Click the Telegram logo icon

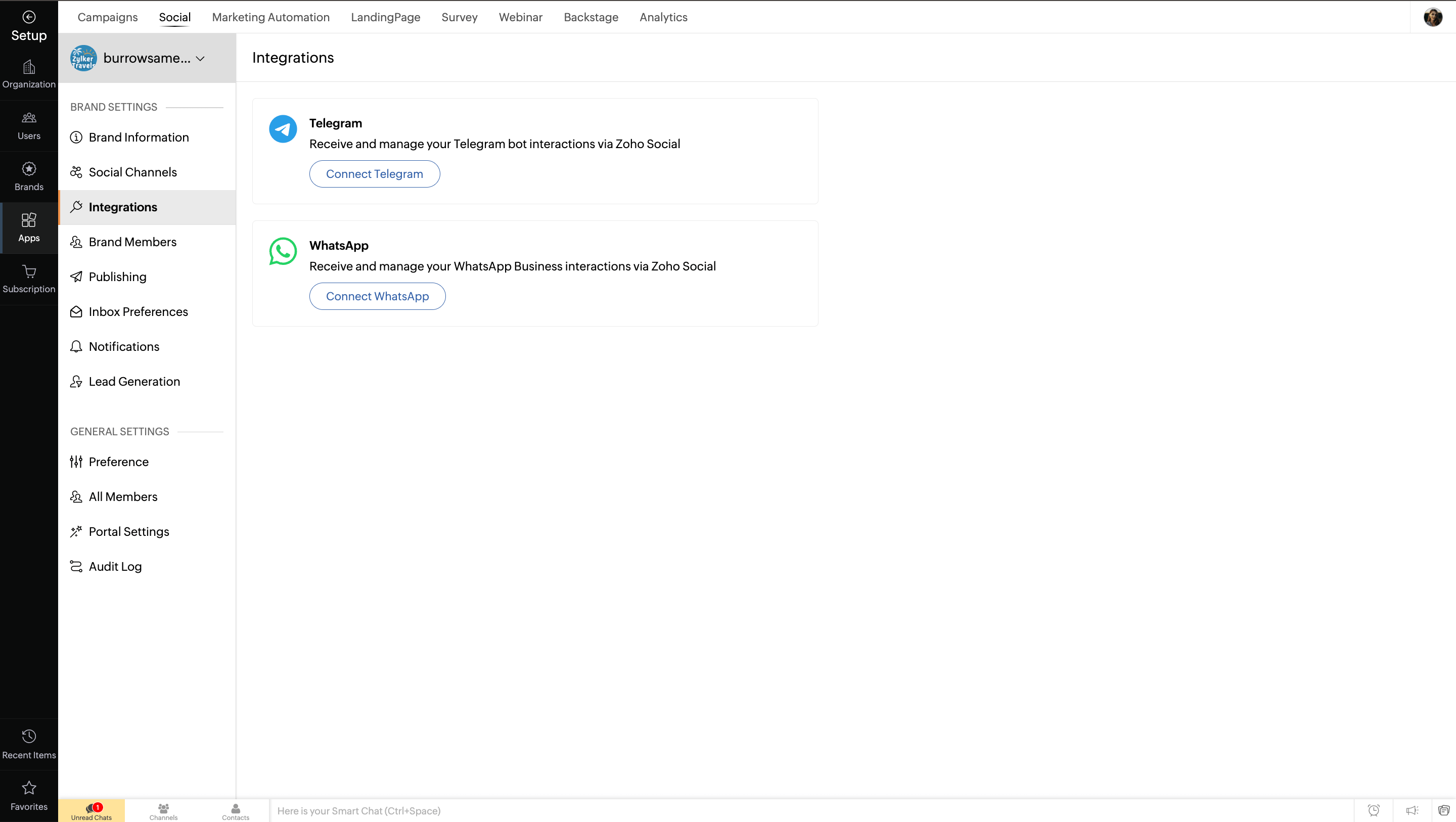click(x=283, y=129)
